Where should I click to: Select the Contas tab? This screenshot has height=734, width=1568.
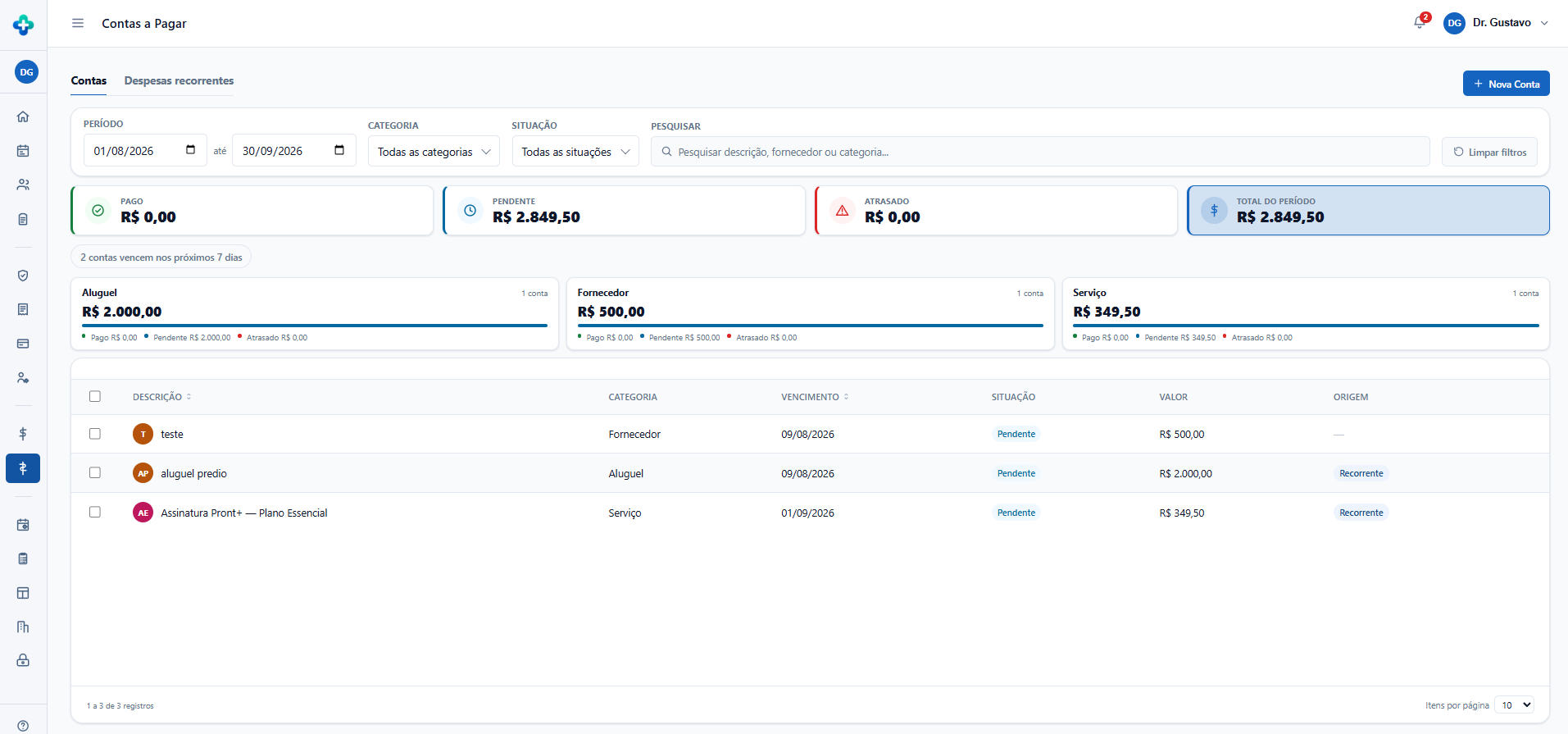89,80
